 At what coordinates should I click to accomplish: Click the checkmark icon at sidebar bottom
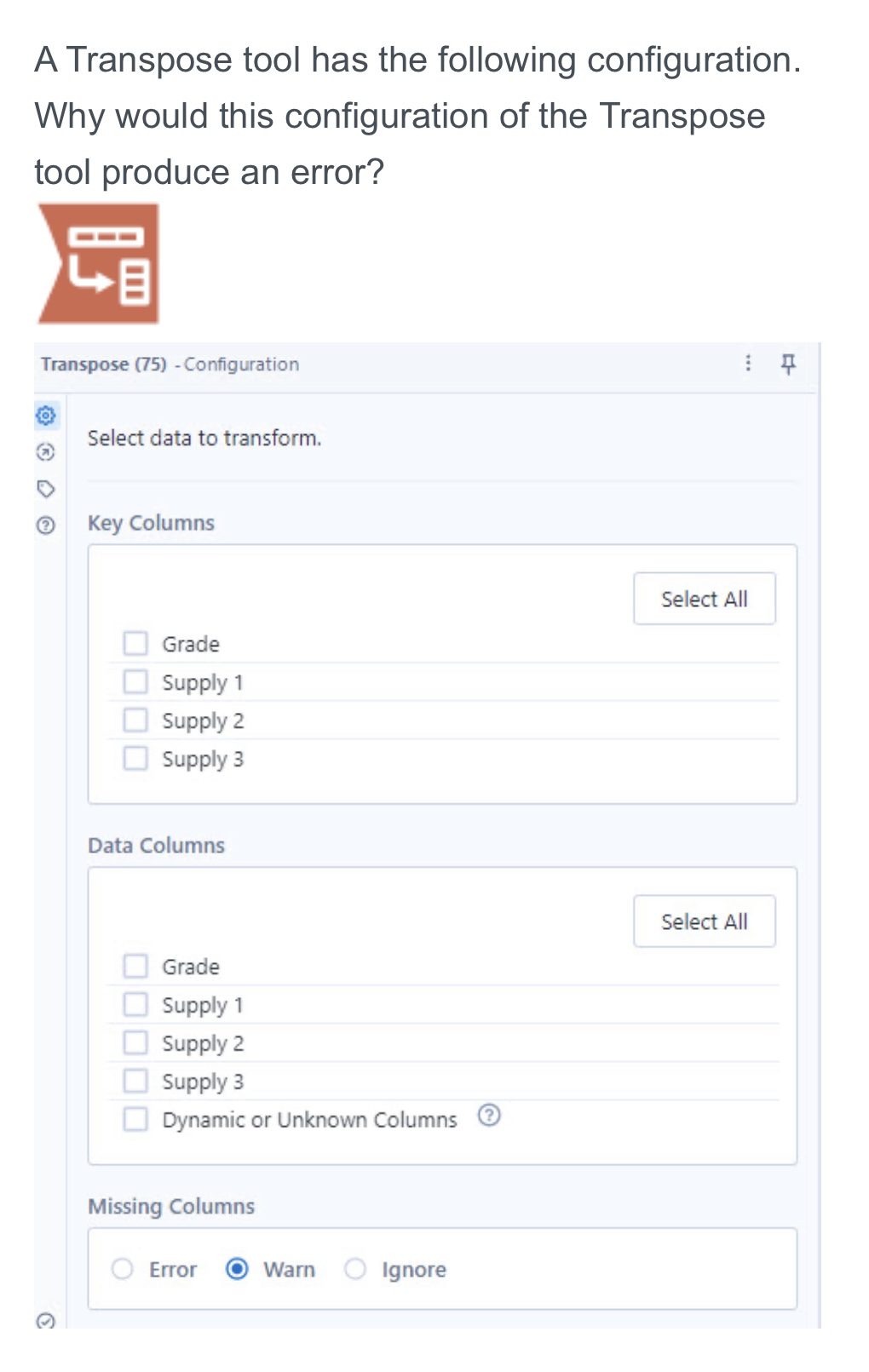pos(46,1322)
